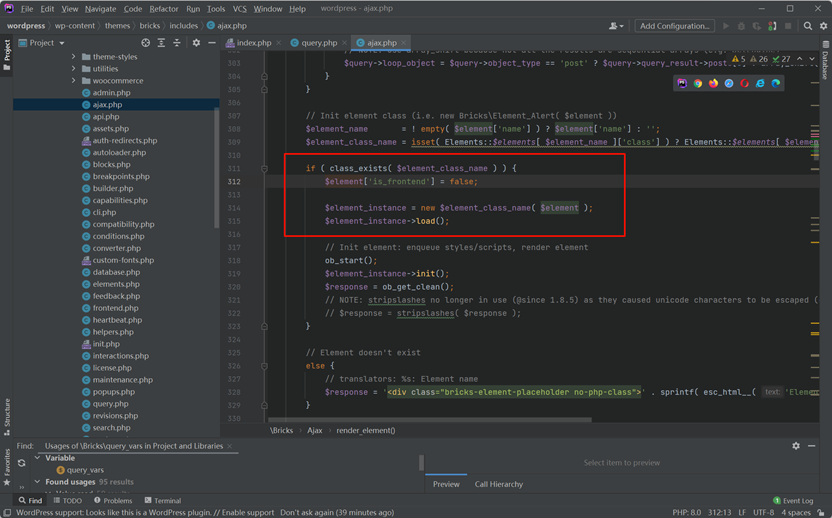Open the Navigate menu
832x518 pixels.
click(x=100, y=8)
